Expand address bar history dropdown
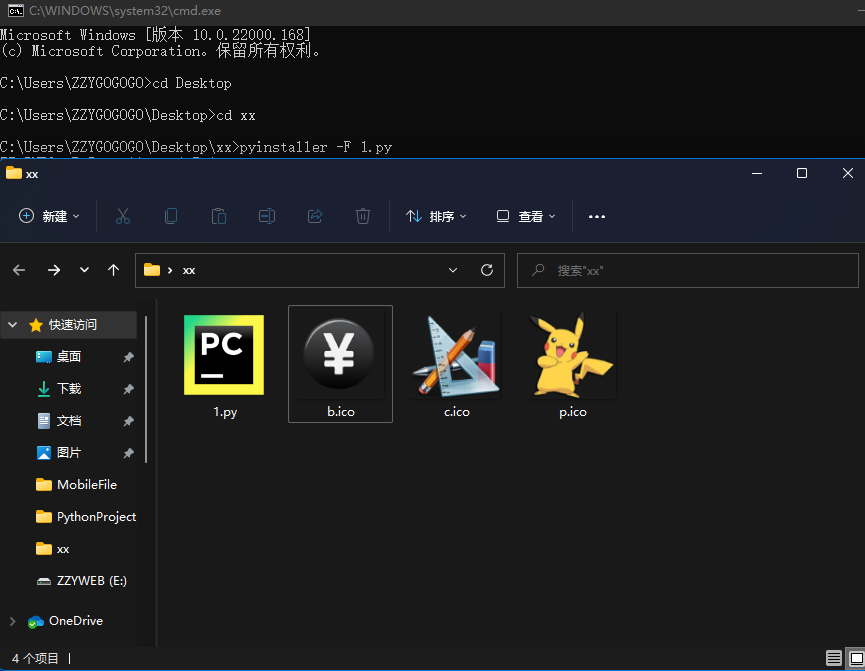Viewport: 865px width, 671px height. [x=453, y=270]
